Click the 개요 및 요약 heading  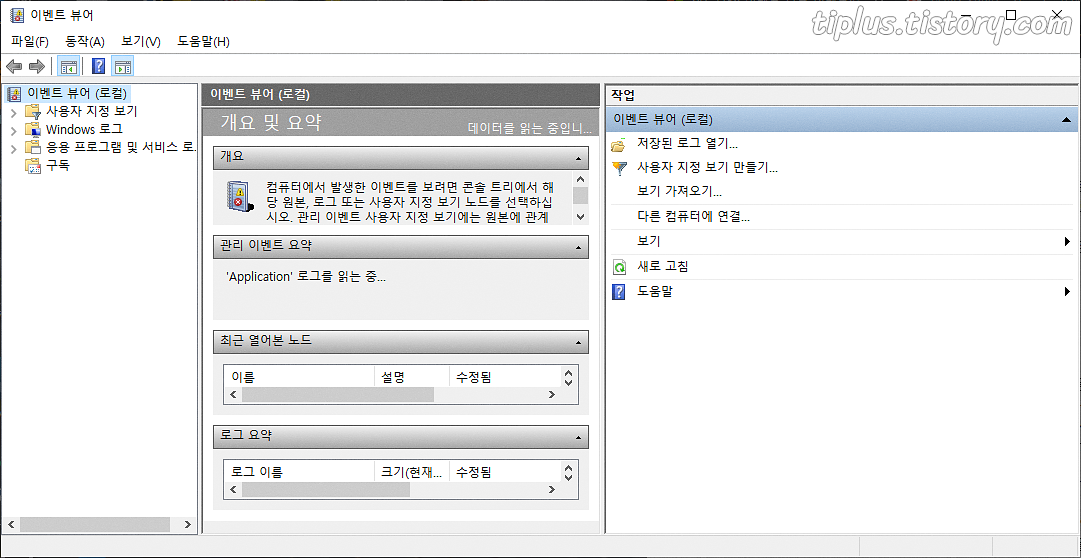[270, 123]
